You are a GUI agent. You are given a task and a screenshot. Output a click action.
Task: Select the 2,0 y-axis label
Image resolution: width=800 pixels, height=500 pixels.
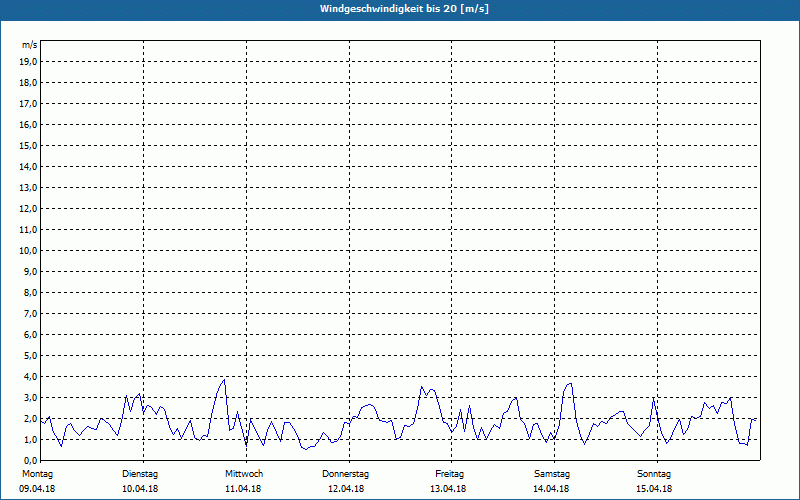[30, 418]
